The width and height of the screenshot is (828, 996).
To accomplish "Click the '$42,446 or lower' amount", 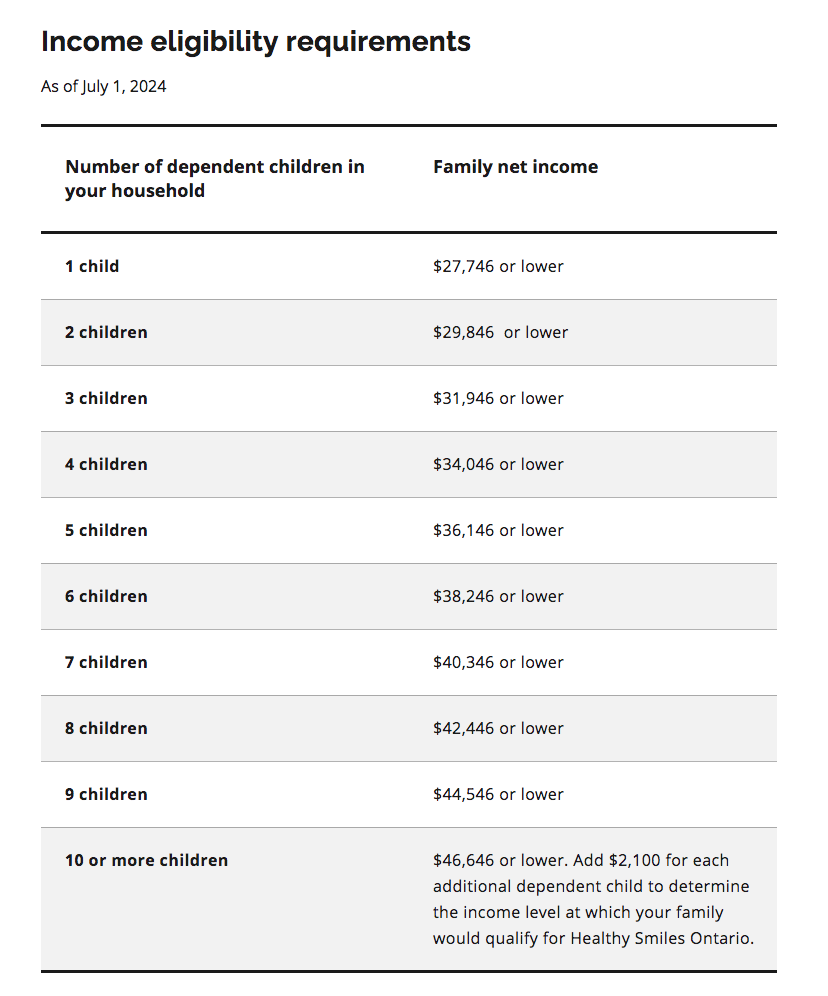I will point(498,729).
